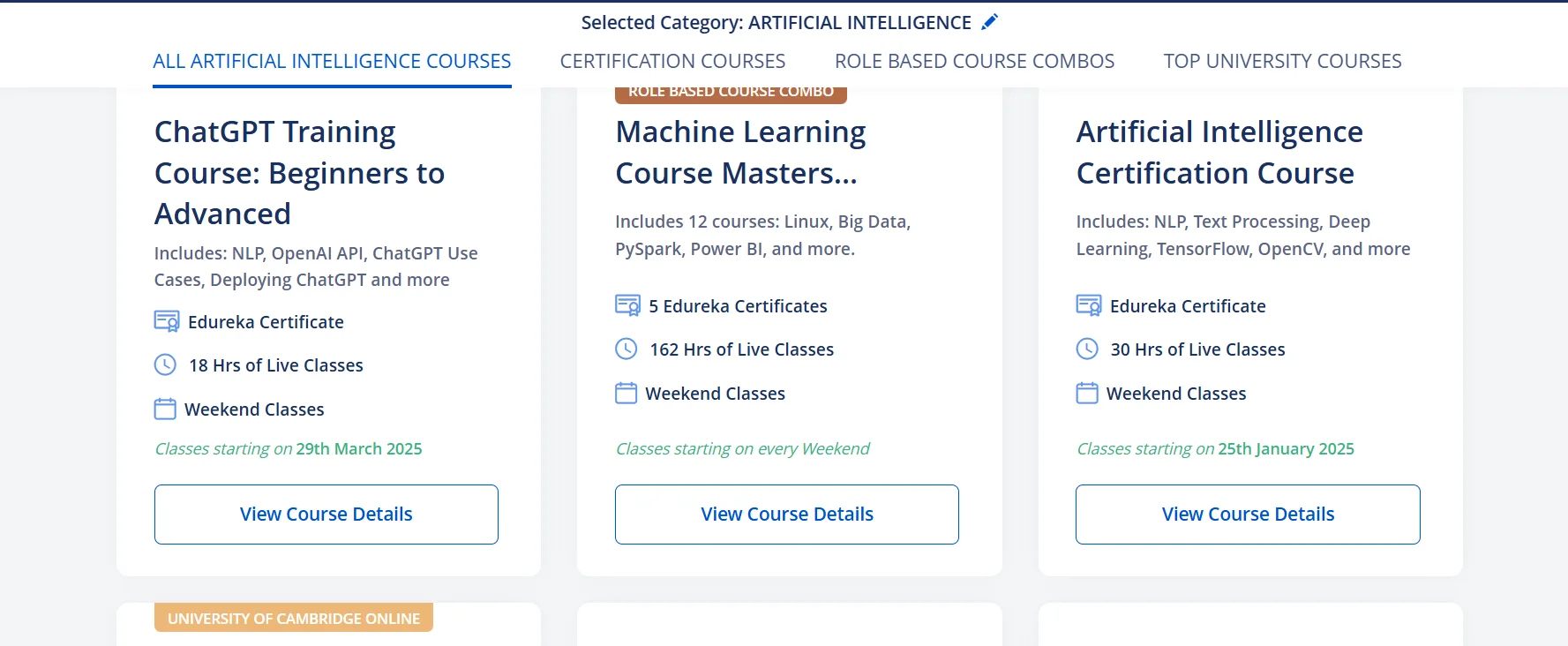
Task: Open Machine Learning Course Masters title
Action: click(x=740, y=153)
